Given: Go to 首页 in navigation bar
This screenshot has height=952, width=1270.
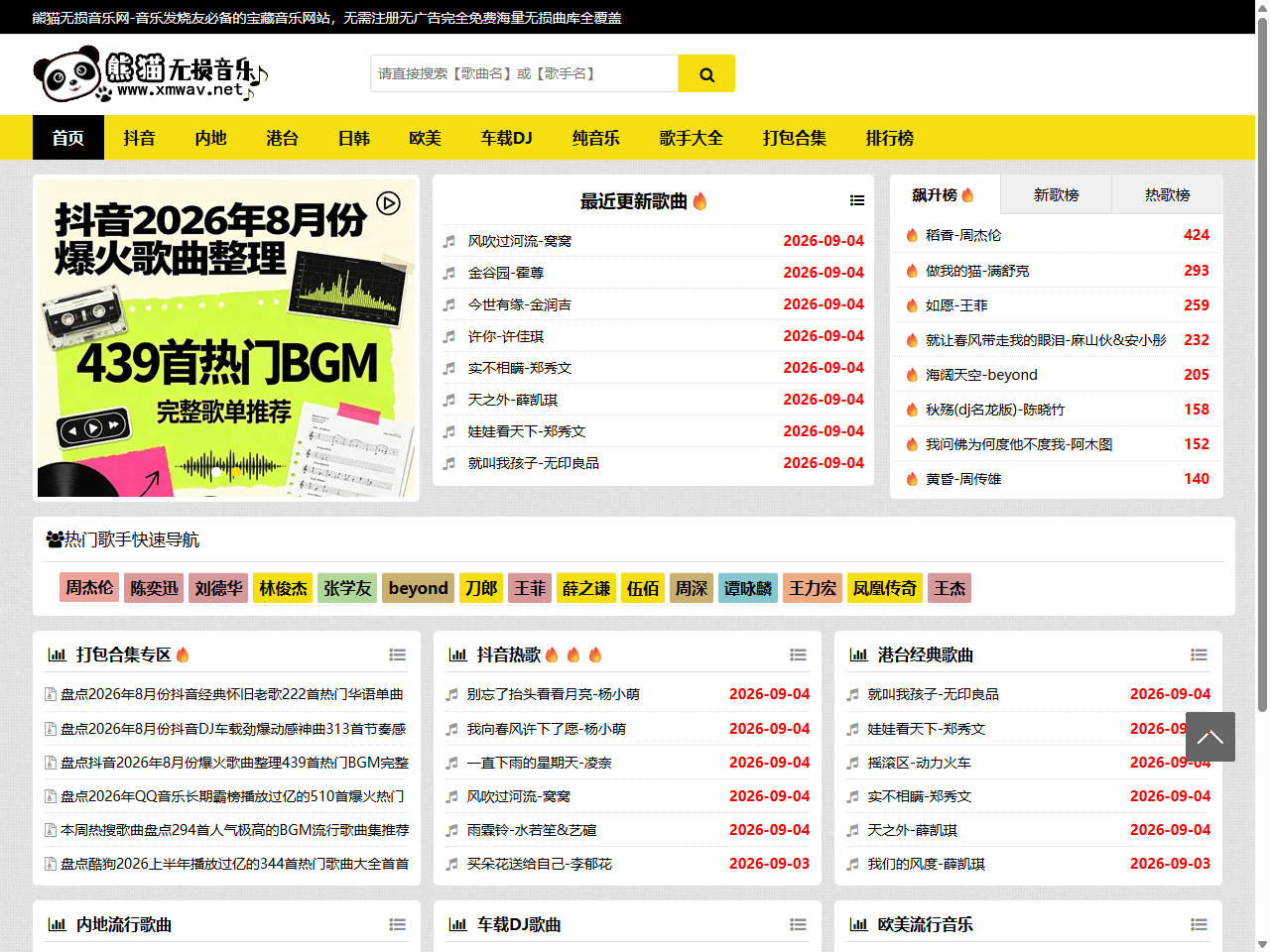Looking at the screenshot, I should 68,138.
